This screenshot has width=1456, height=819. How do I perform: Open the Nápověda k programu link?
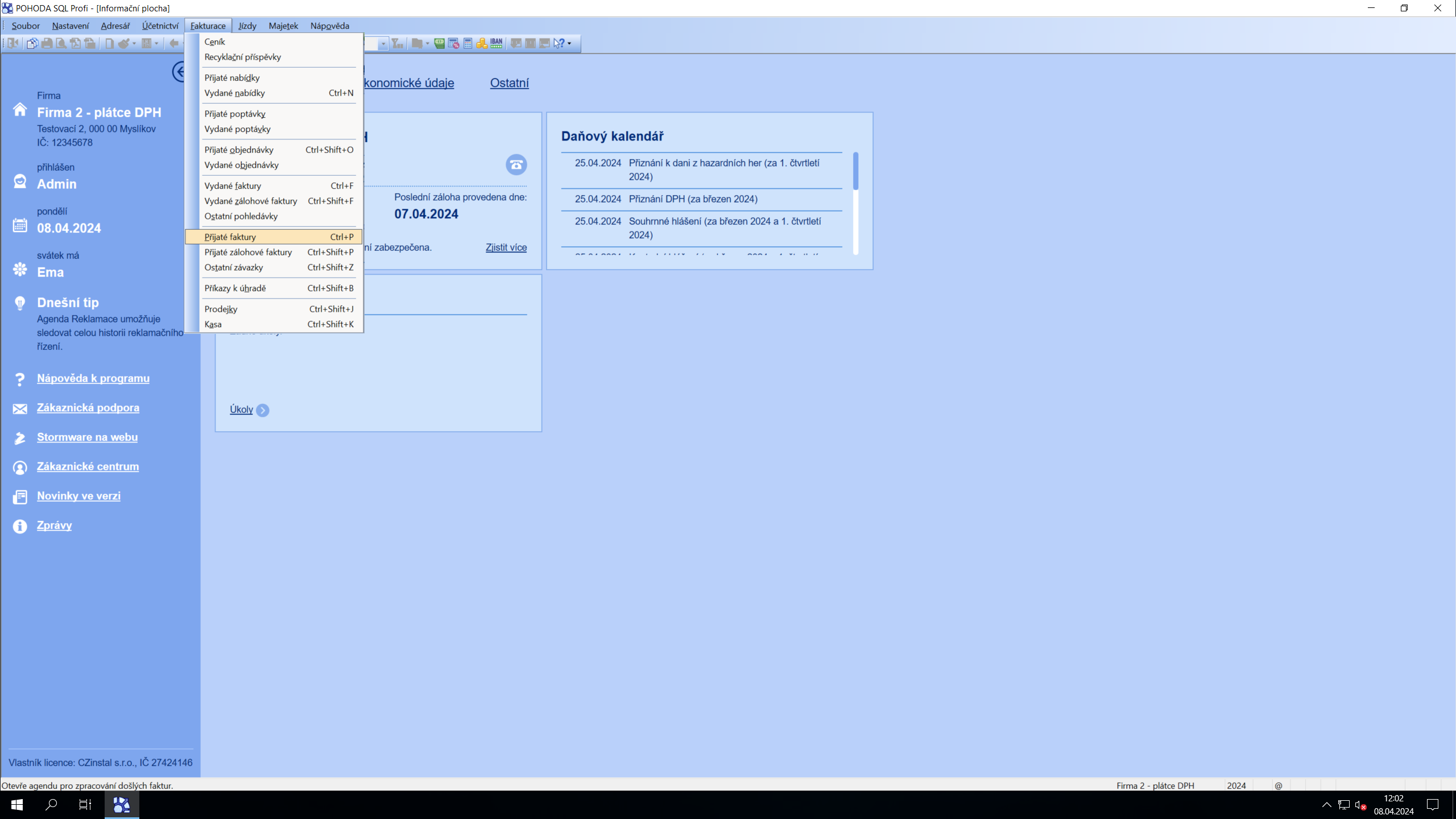(x=93, y=378)
